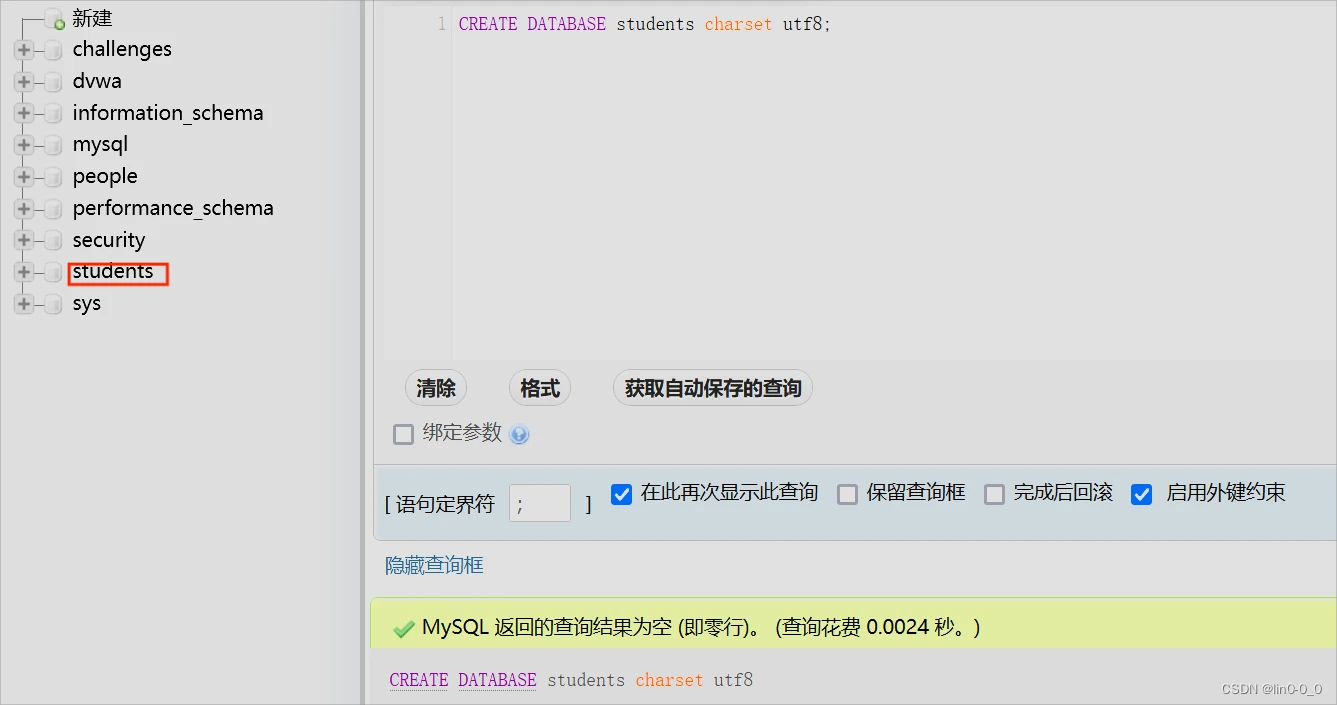The height and width of the screenshot is (705, 1337).
Task: Select the sys database in tree
Action: tap(87, 304)
